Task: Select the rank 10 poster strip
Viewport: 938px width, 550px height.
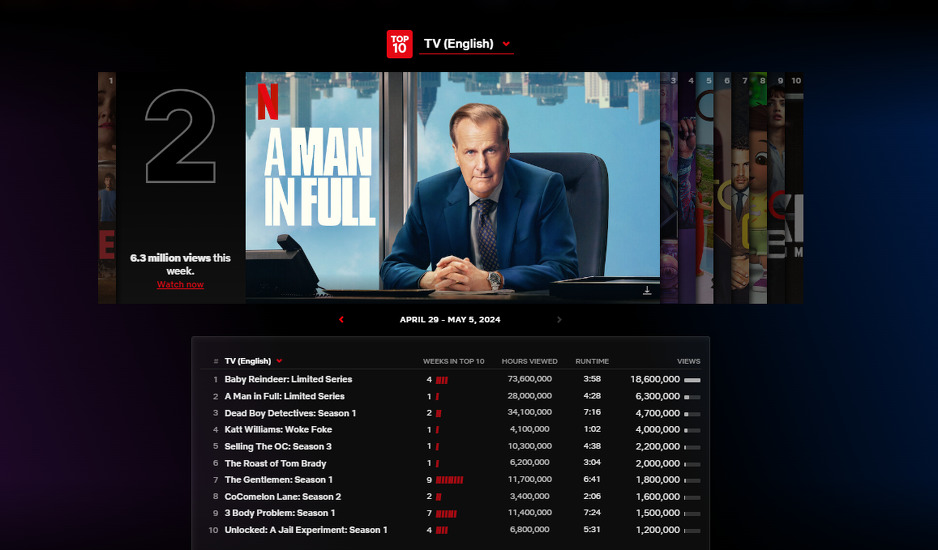Action: click(x=794, y=187)
